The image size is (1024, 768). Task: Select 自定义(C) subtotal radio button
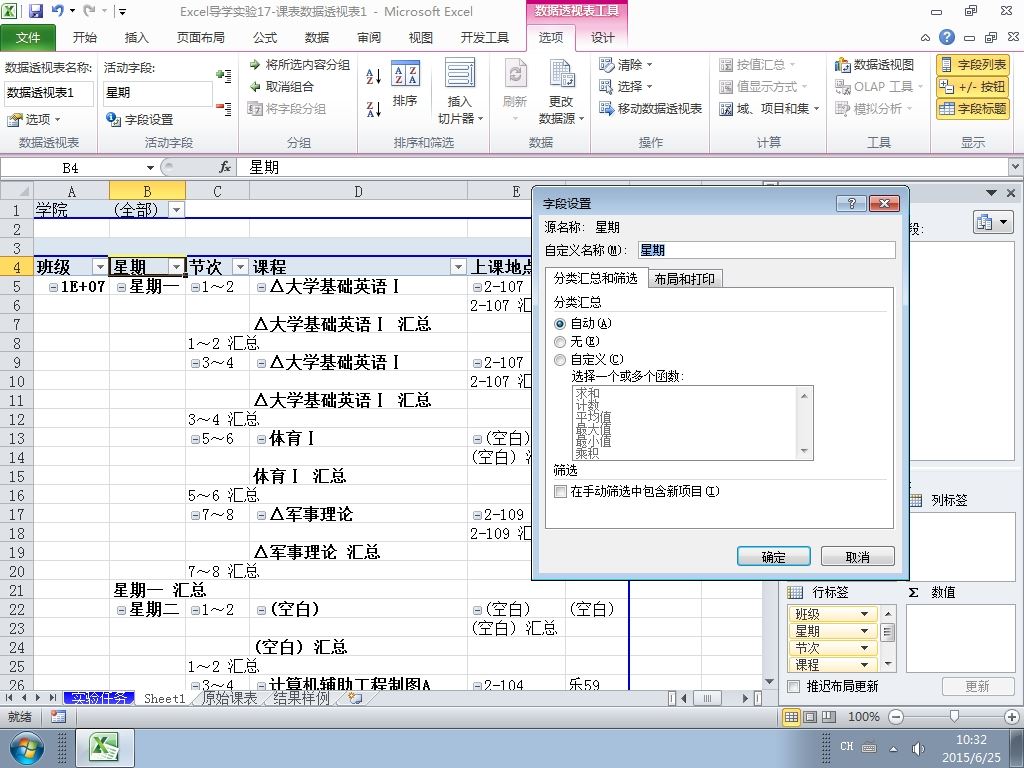[560, 360]
